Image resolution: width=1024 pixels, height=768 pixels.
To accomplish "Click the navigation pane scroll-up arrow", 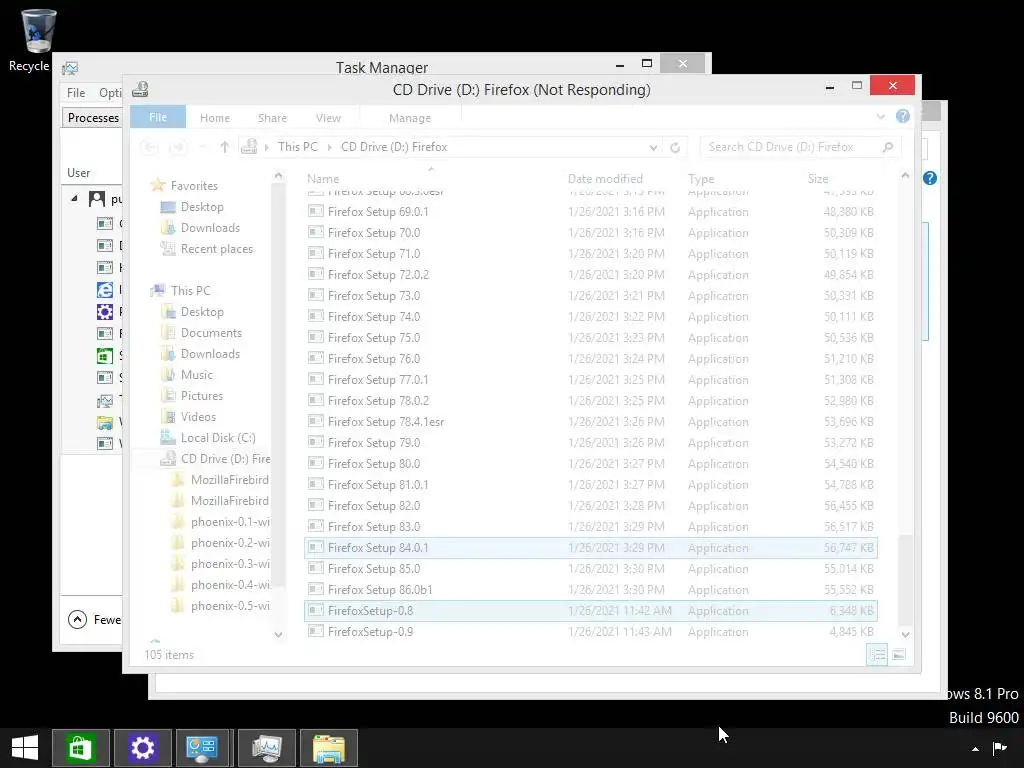I will 278,176.
